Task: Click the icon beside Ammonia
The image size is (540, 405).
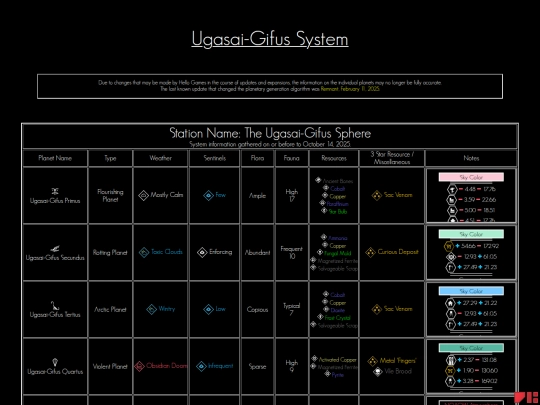Action: tap(324, 237)
